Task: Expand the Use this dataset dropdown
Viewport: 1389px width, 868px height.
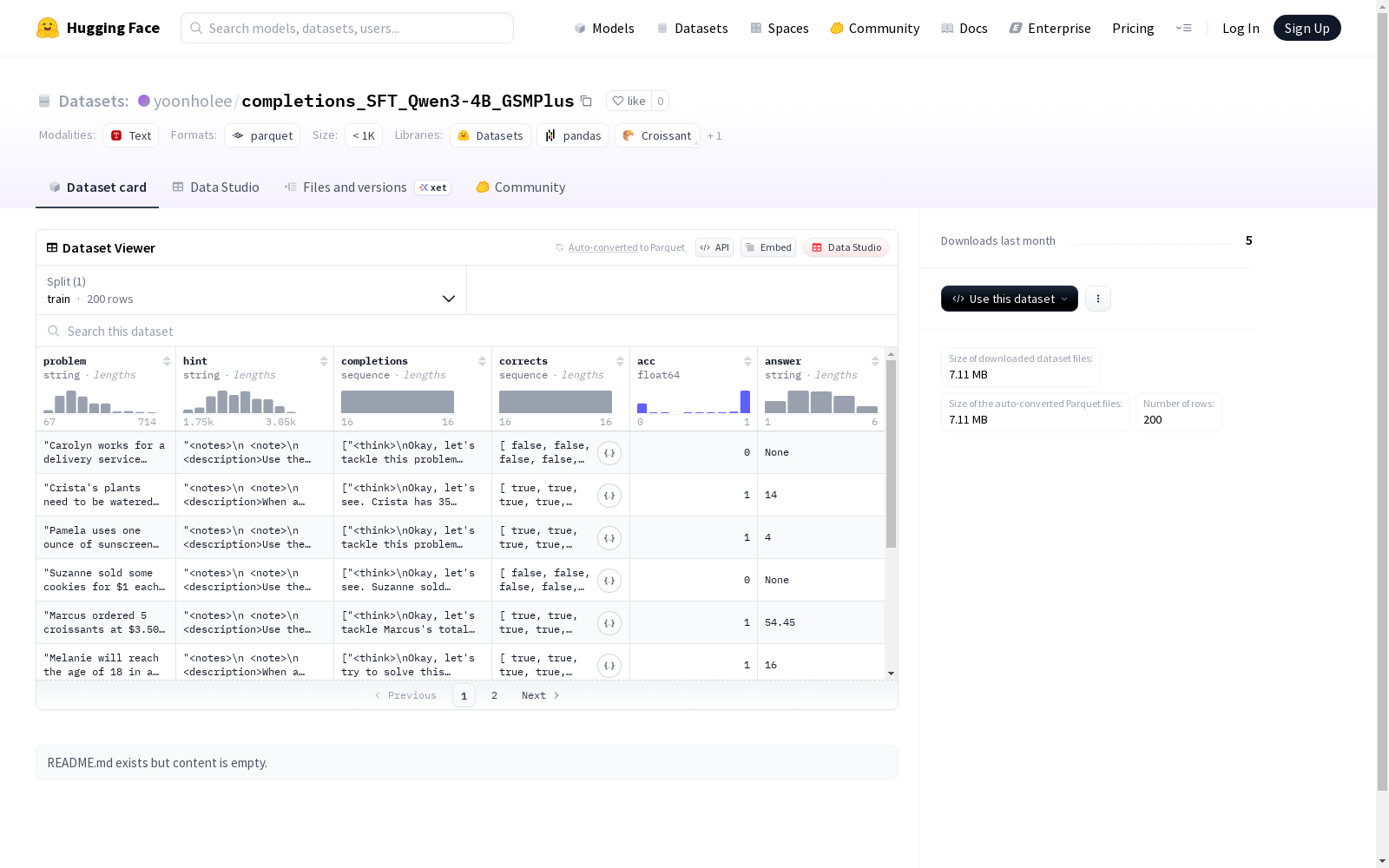Action: coord(1010,299)
